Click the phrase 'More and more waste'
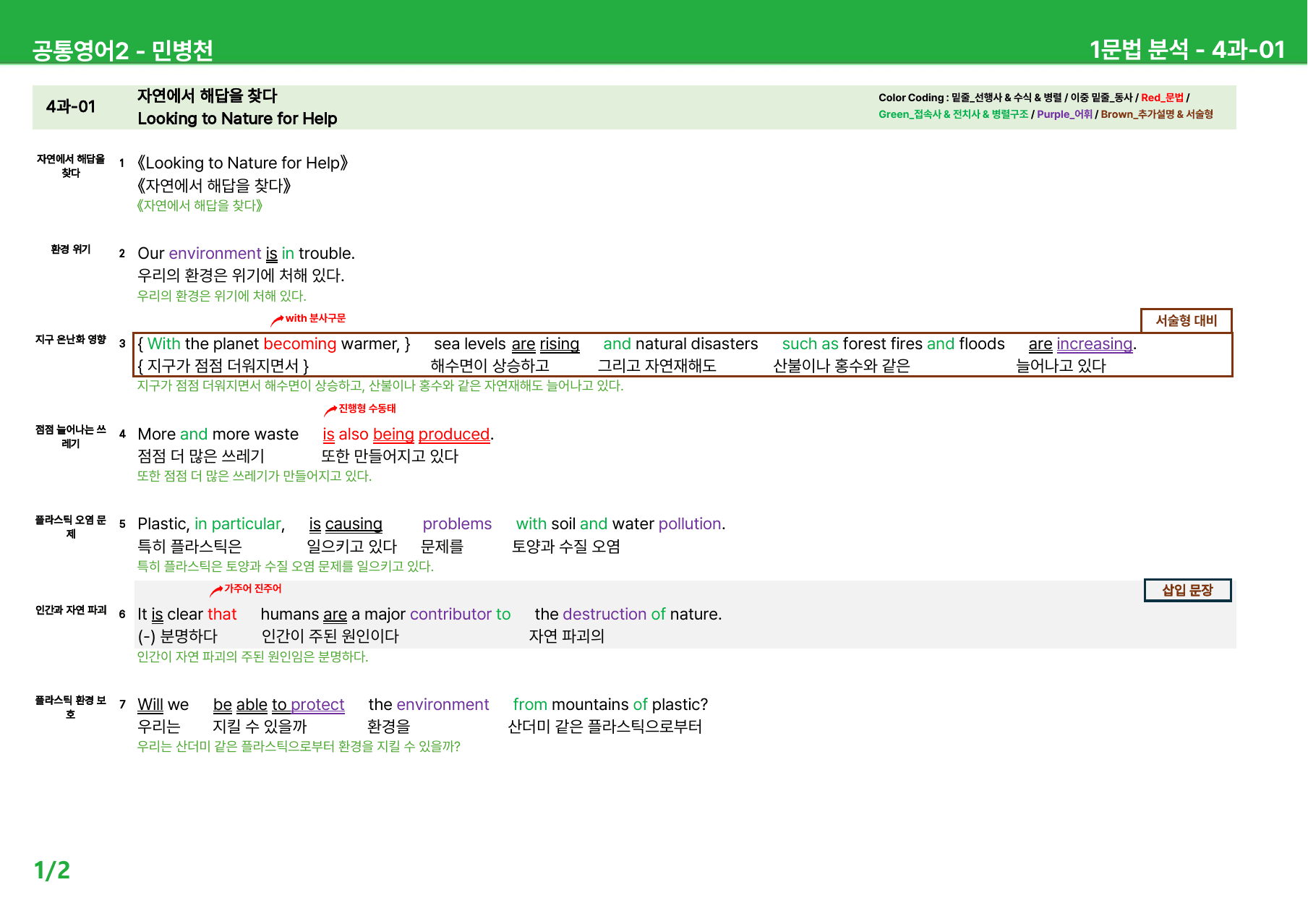This screenshot has height=924, width=1308. pos(218,435)
